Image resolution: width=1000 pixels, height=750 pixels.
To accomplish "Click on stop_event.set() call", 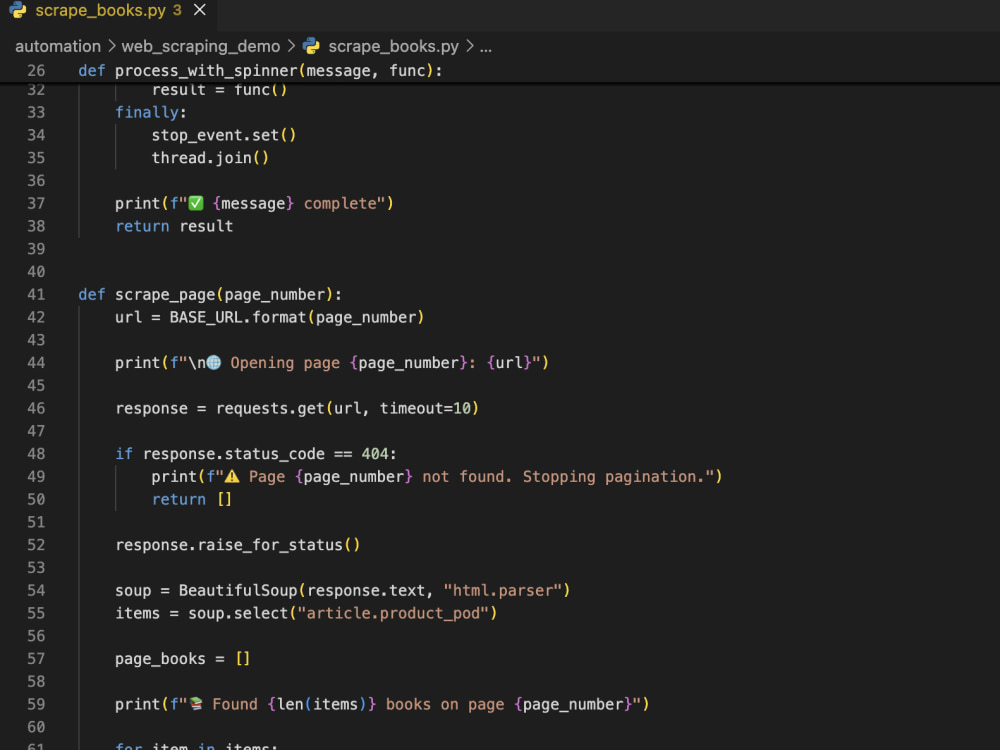I will pyautogui.click(x=224, y=135).
